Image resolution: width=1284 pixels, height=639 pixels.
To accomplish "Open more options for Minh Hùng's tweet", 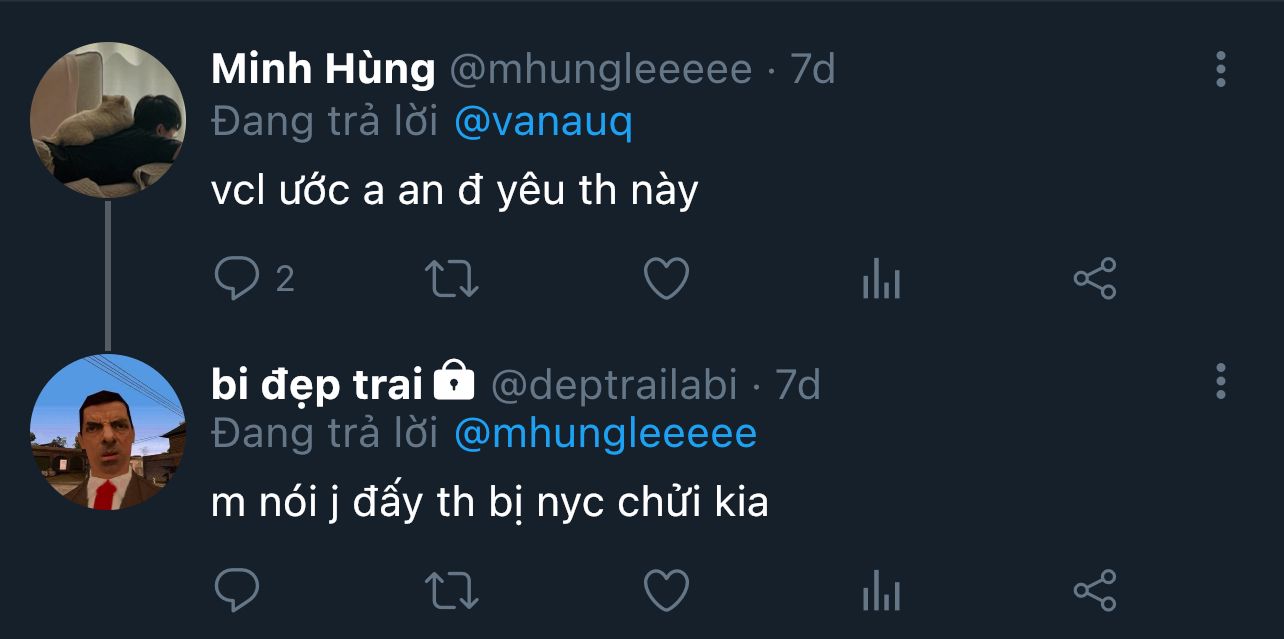I will [x=1220, y=69].
